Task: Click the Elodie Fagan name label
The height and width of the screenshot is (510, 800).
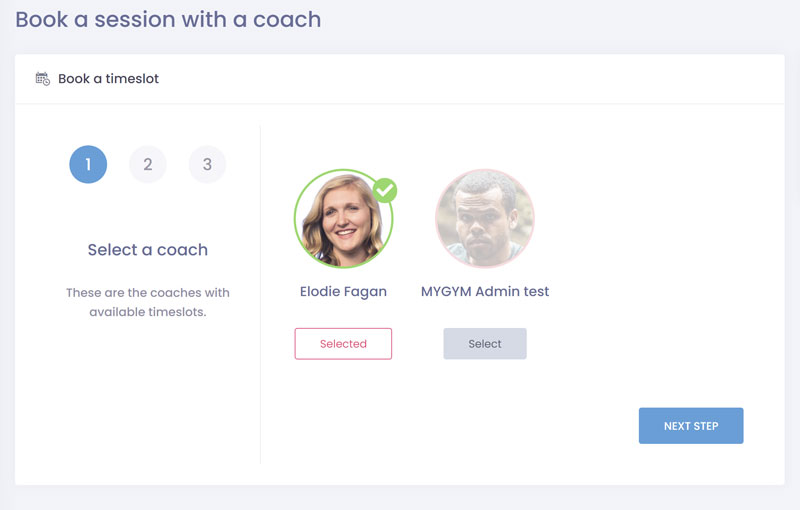Action: [x=343, y=292]
